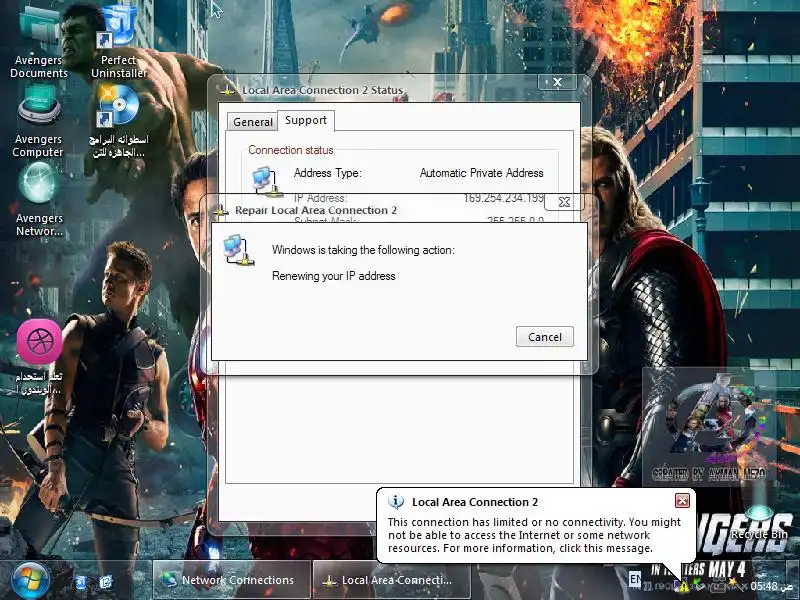Viewport: 800px width, 600px height.
Task: Click the Windows Start orb
Action: (x=30, y=580)
